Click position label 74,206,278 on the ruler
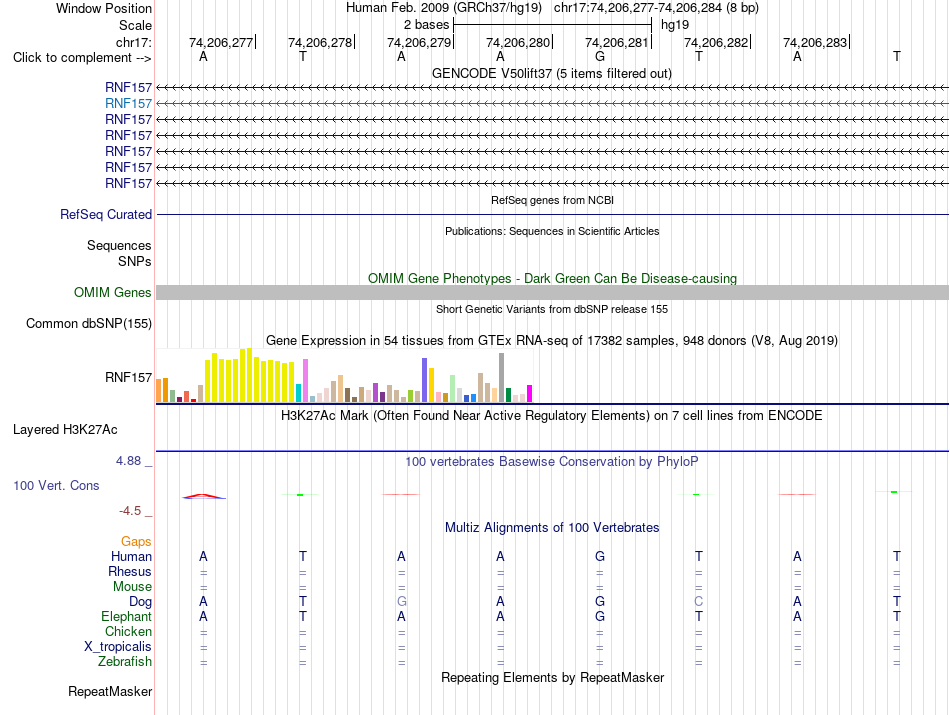Image resolution: width=950 pixels, height=715 pixels. point(320,42)
